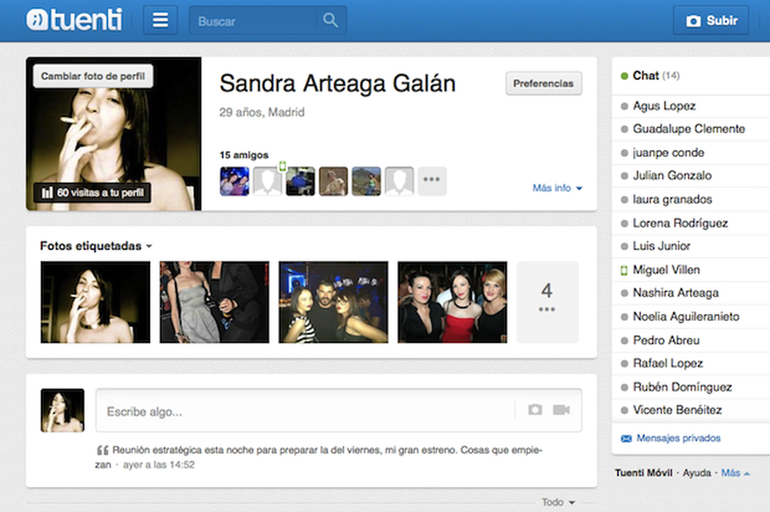Click the profile visits stats icon
Viewport: 770px width, 512px height.
(x=46, y=192)
